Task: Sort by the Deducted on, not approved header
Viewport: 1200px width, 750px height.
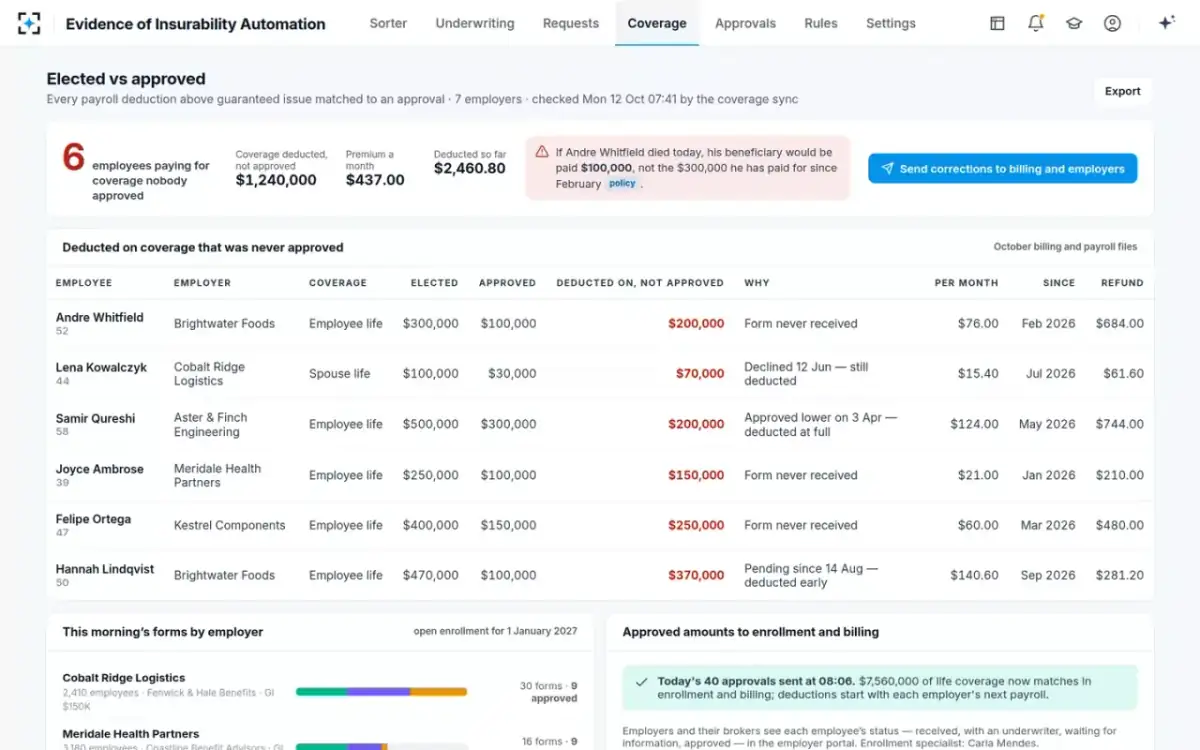Action: pos(640,283)
